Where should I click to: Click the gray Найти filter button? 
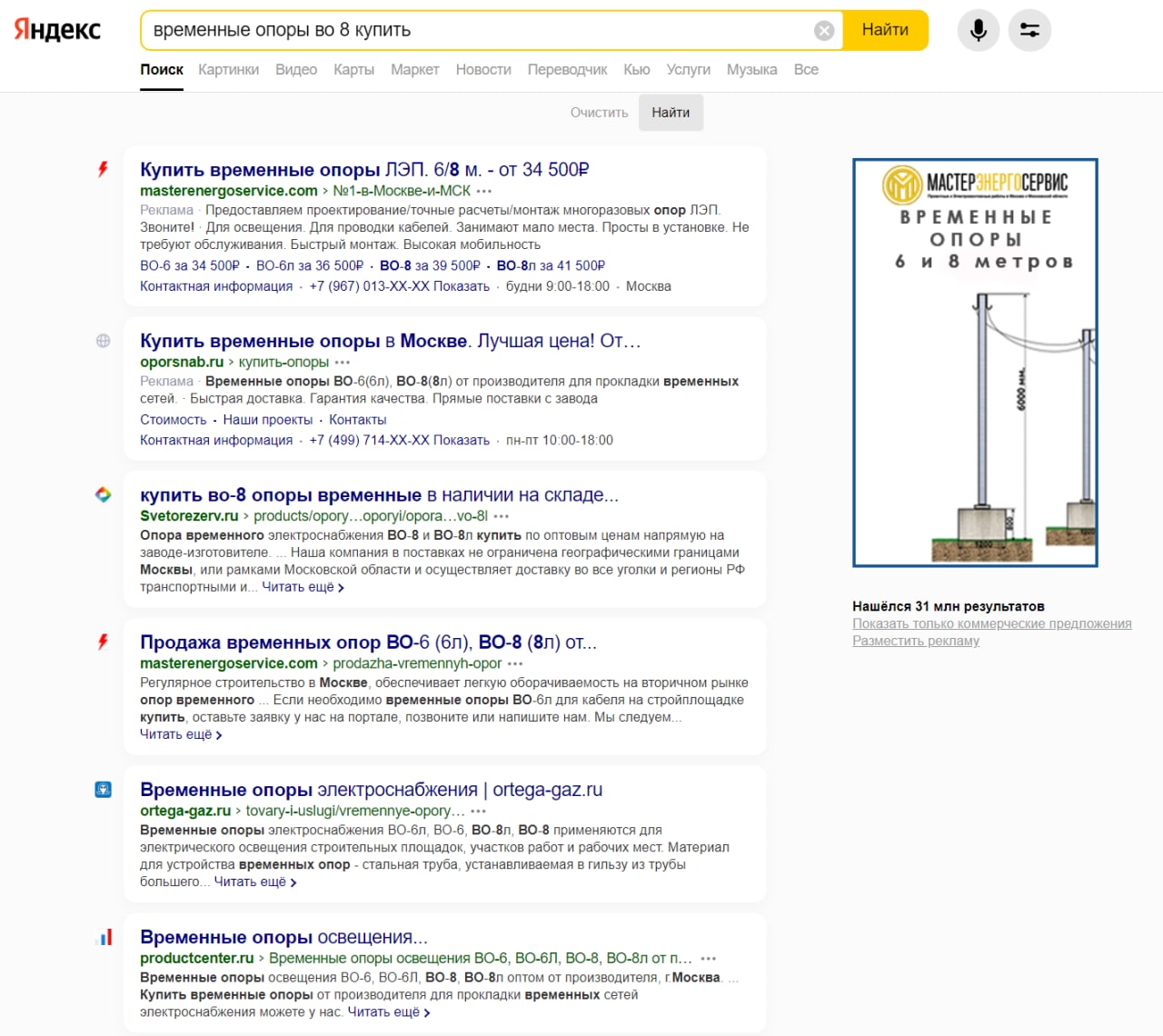[x=671, y=113]
